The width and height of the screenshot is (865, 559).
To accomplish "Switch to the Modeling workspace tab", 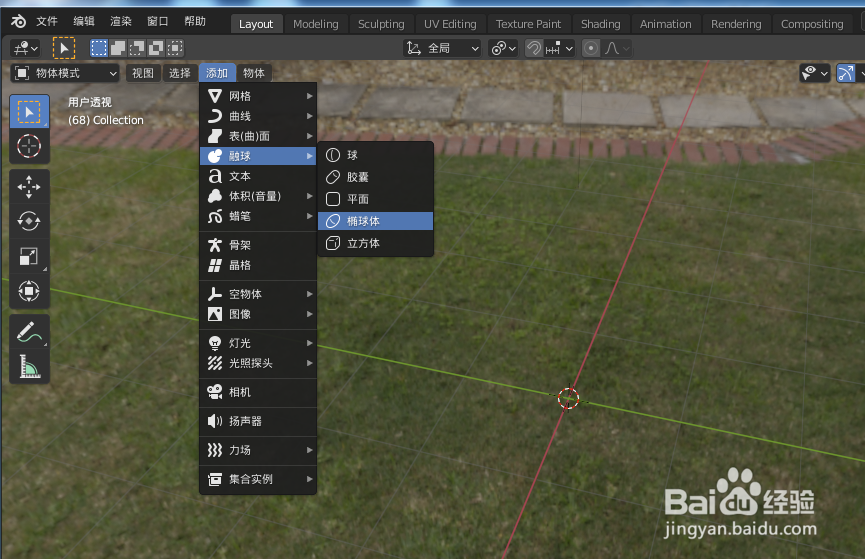I will [316, 24].
